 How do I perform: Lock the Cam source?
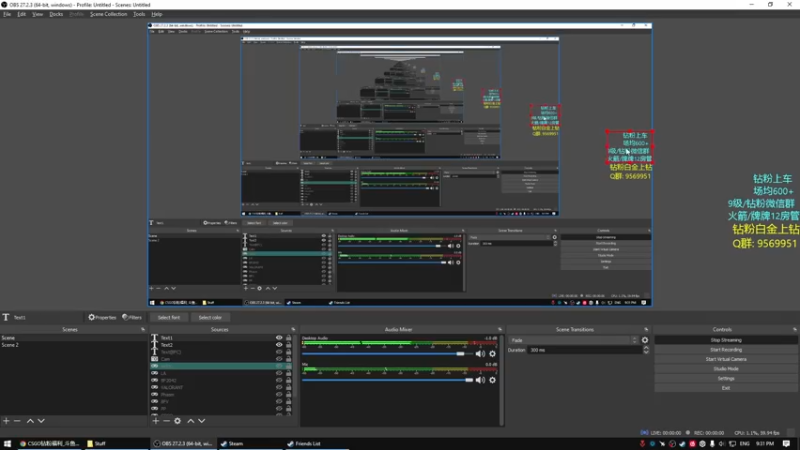(289, 359)
